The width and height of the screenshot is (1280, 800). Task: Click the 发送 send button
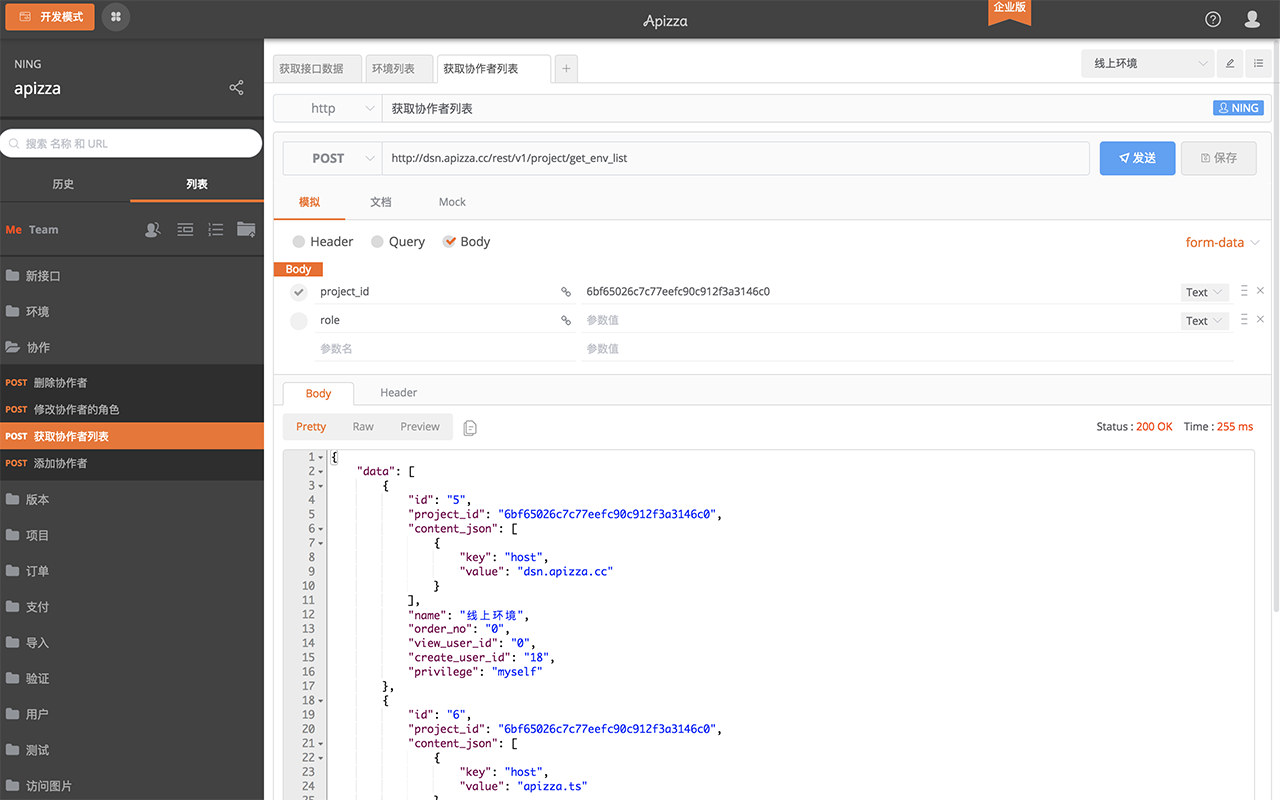pyautogui.click(x=1137, y=158)
